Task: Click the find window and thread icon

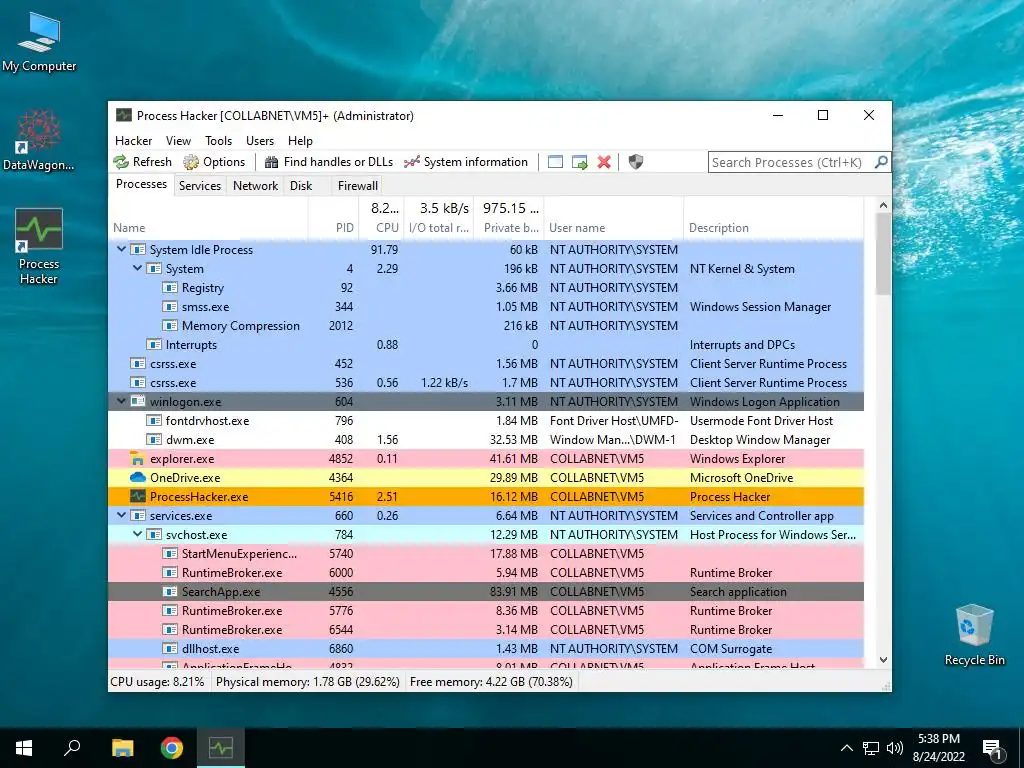Action: tap(579, 162)
